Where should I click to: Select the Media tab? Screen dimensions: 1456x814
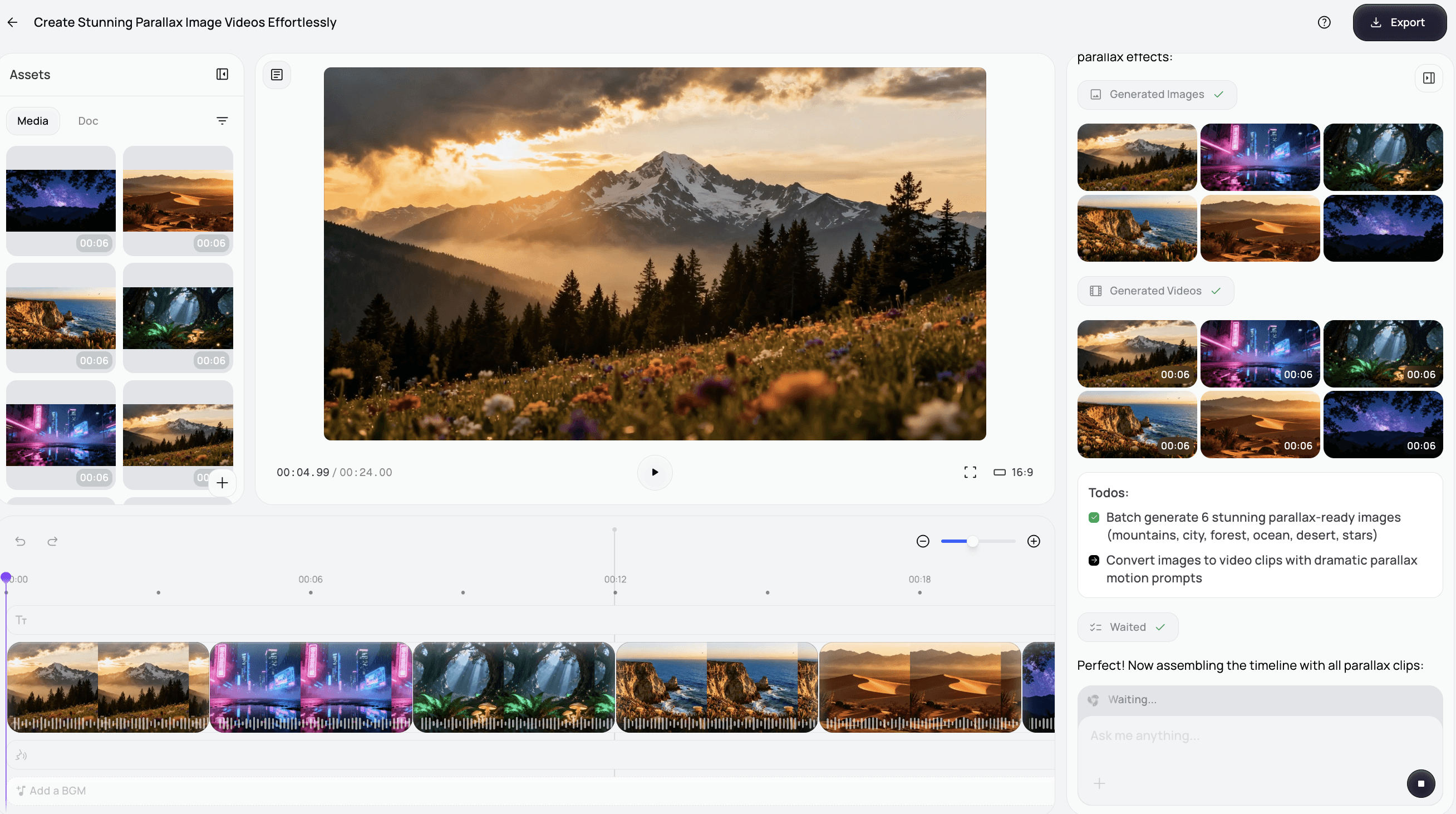(33, 121)
